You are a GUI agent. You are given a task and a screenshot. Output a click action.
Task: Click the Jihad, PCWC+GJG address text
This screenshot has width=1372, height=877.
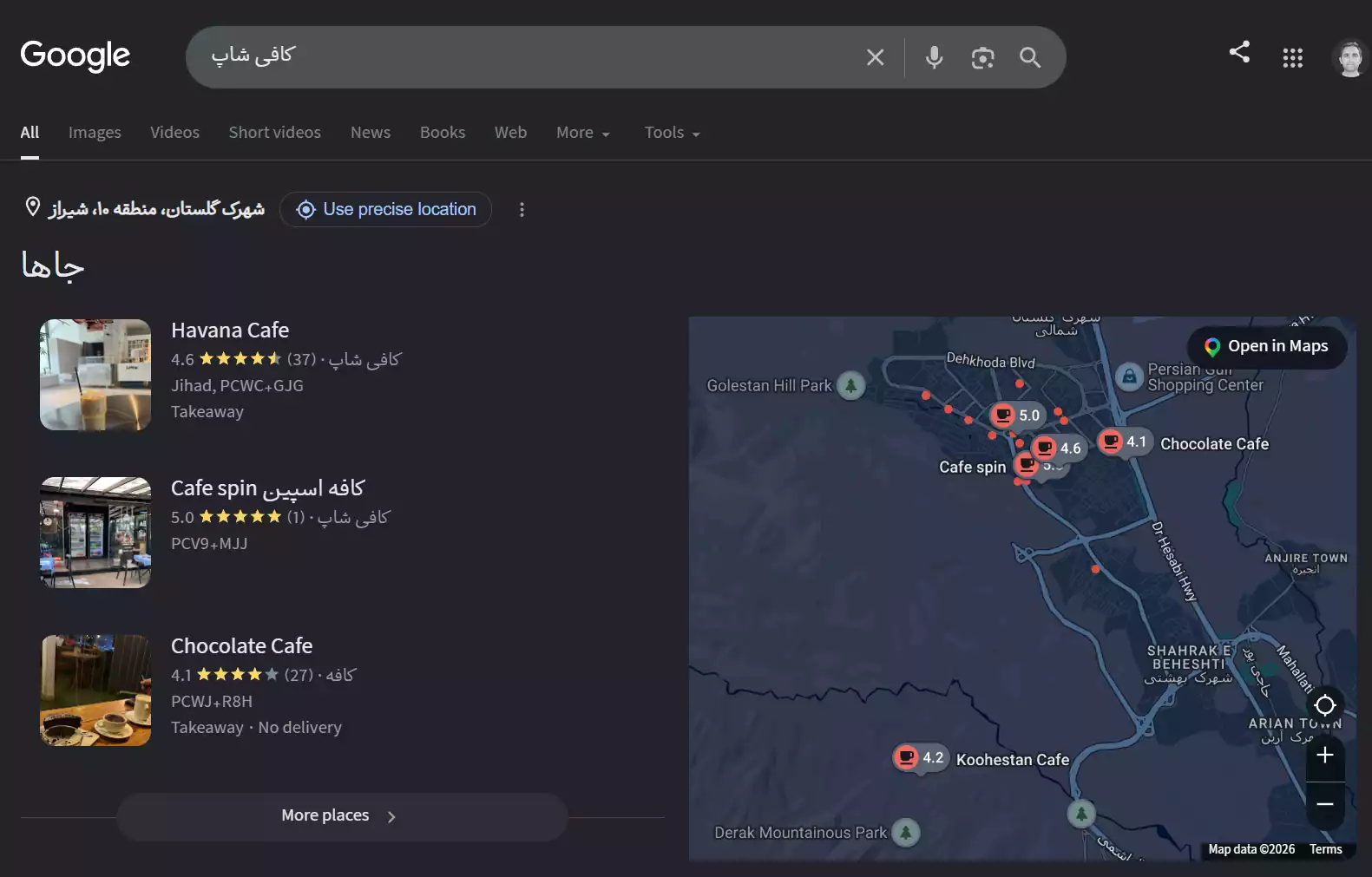(x=237, y=385)
